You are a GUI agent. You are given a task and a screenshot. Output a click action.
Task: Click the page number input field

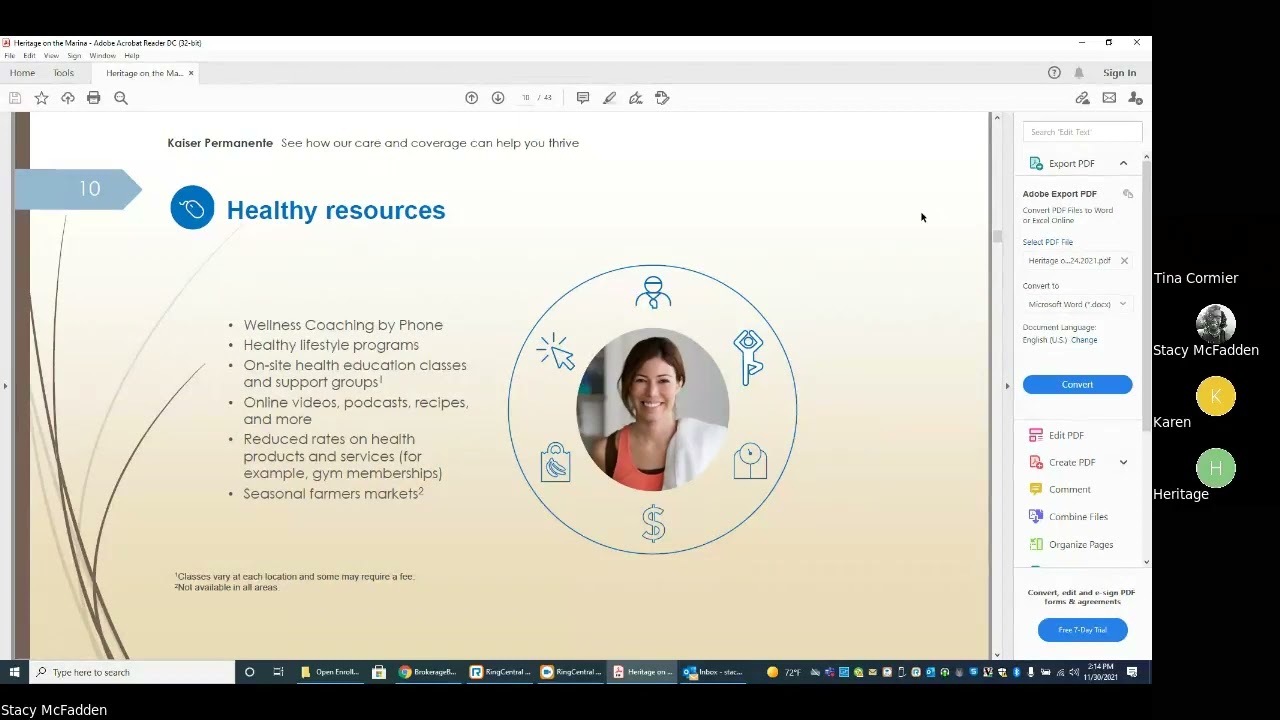525,98
